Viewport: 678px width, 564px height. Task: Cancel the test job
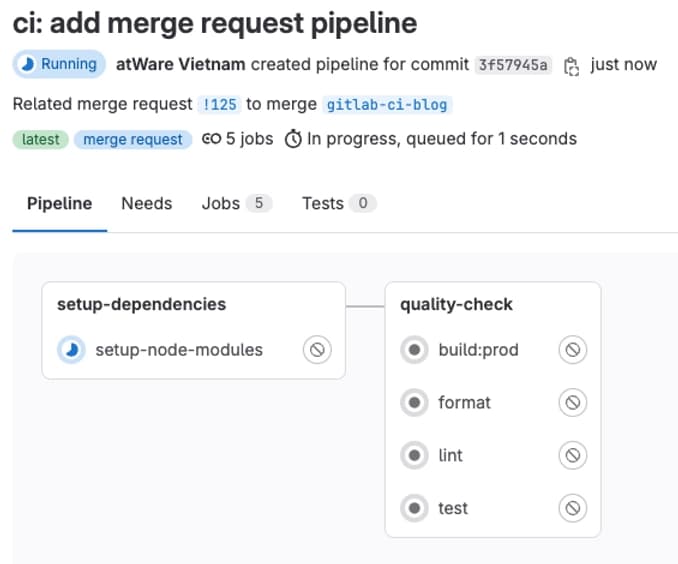pos(572,508)
